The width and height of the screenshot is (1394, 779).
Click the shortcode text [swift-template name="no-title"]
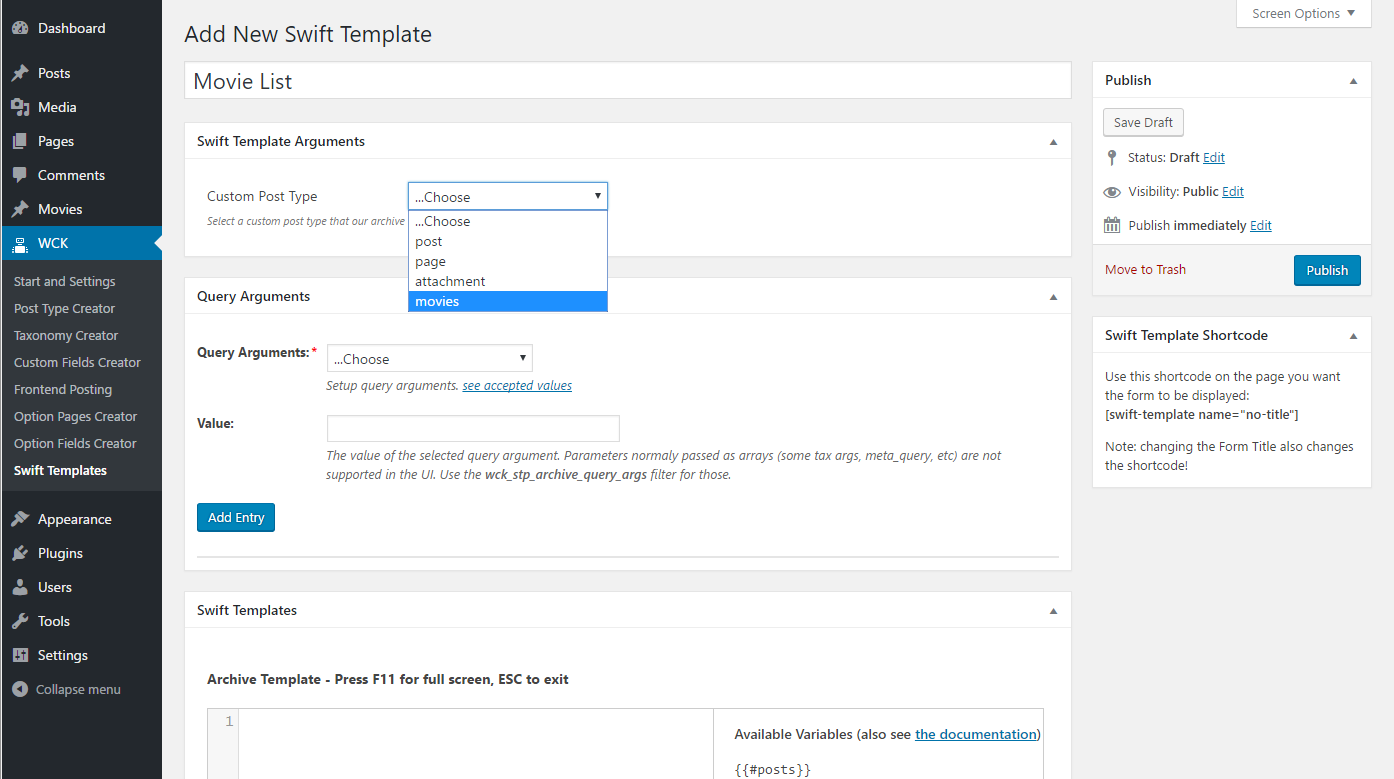(x=1201, y=414)
